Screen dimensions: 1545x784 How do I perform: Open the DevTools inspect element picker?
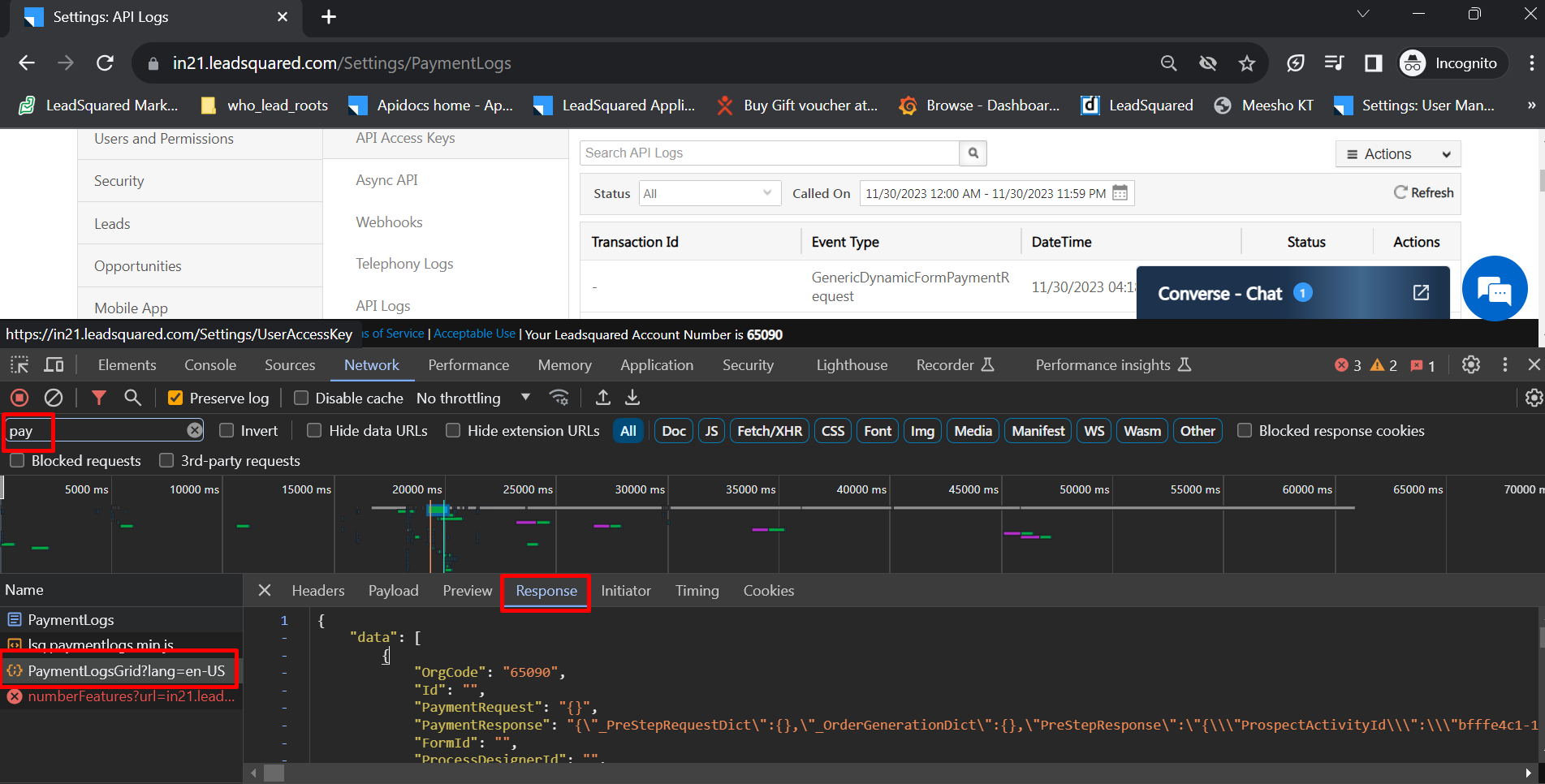[x=19, y=365]
